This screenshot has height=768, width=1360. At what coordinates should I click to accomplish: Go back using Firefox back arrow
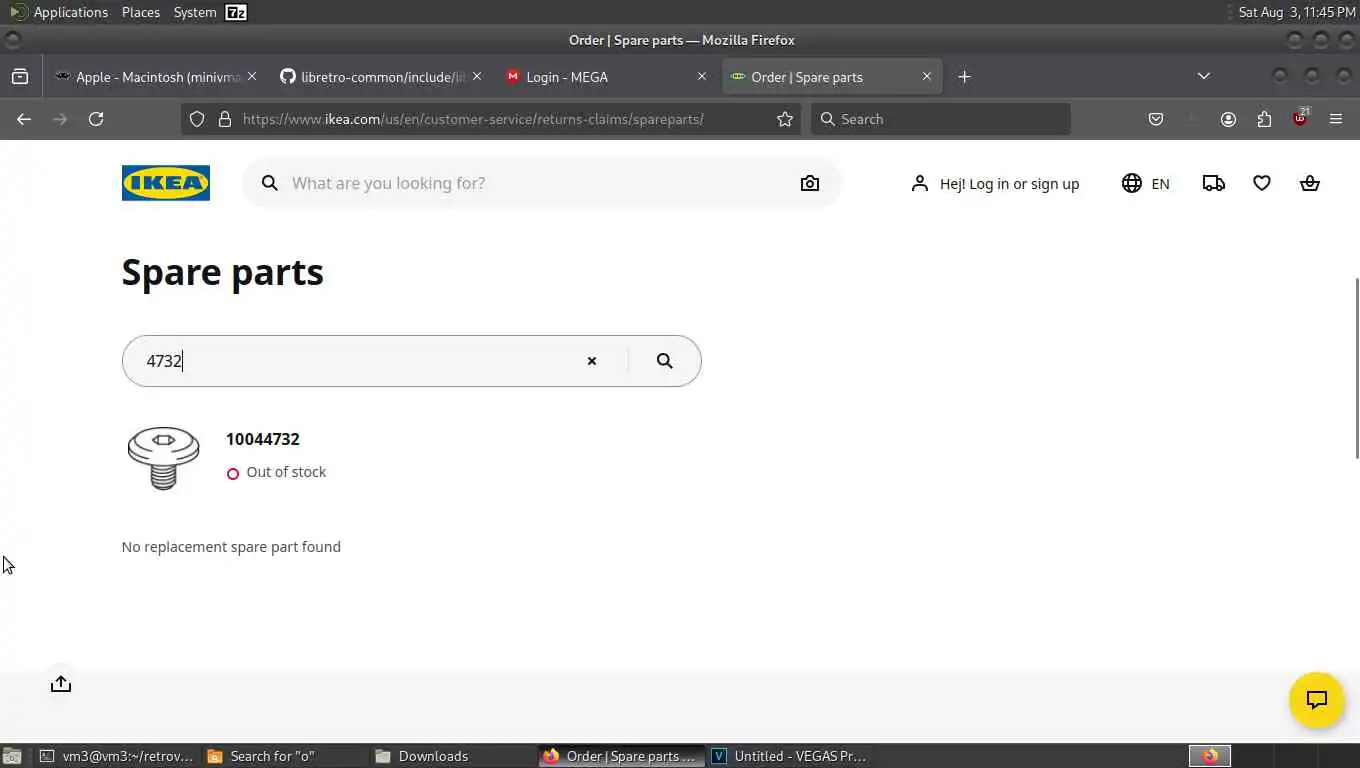(x=24, y=119)
